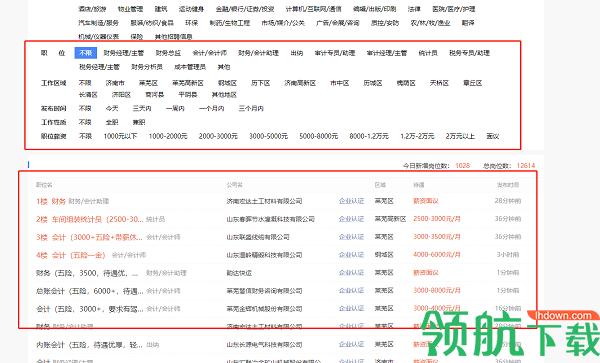Open the 3楼 会计 (3000+五险 job posting
The width and height of the screenshot is (600, 363).
[89, 237]
